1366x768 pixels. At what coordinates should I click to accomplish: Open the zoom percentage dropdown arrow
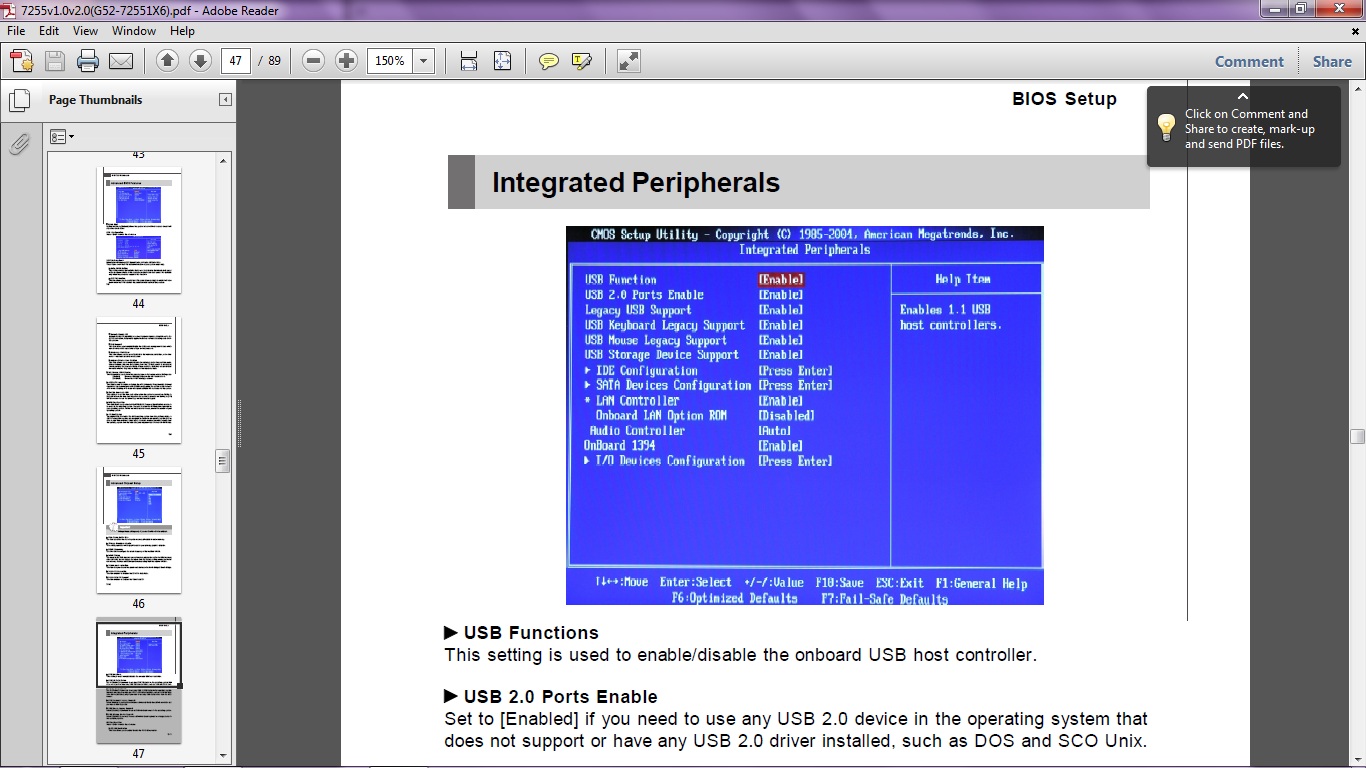424,61
